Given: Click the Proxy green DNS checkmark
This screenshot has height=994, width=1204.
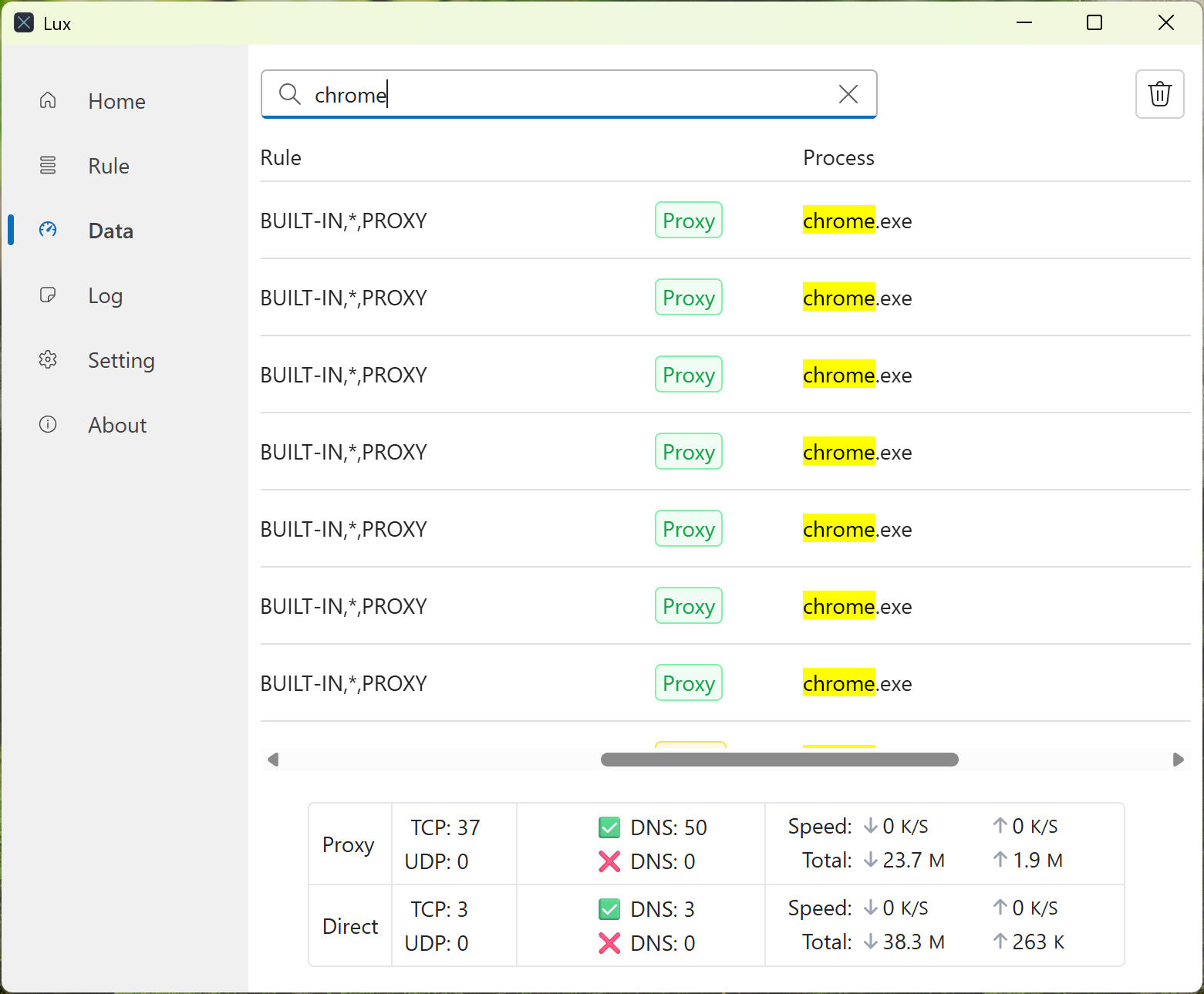Looking at the screenshot, I should [609, 827].
